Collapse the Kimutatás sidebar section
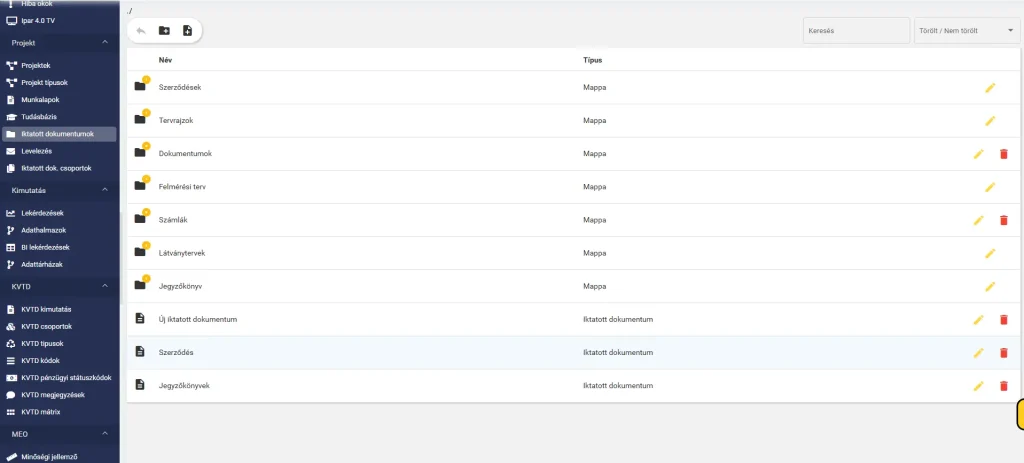1024x463 pixels. [105, 190]
